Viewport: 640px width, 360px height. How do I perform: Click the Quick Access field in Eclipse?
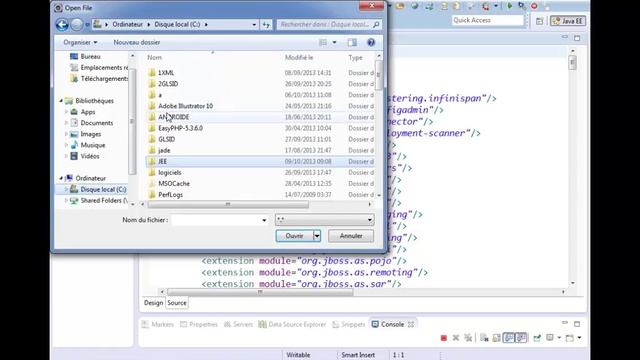(488, 20)
